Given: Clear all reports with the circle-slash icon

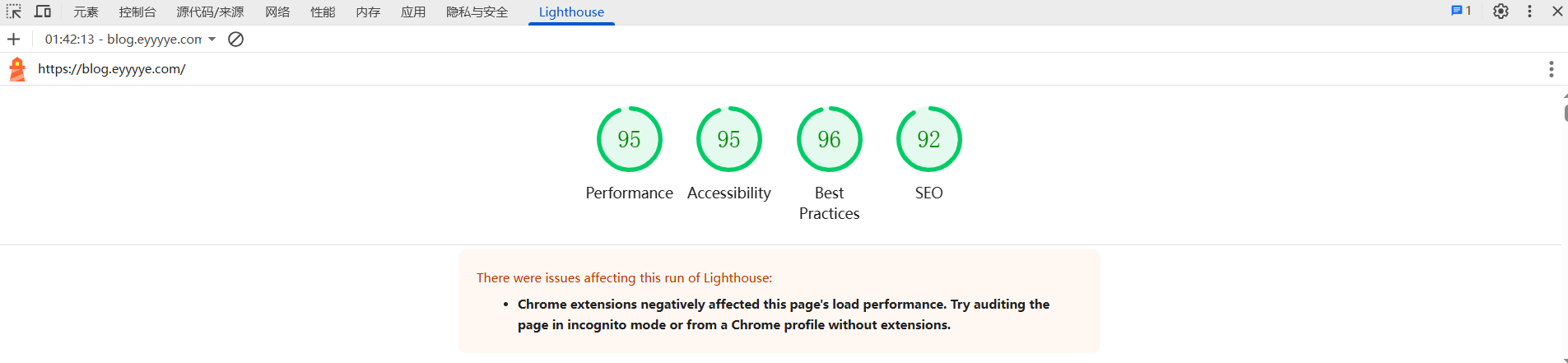Looking at the screenshot, I should click(x=235, y=39).
